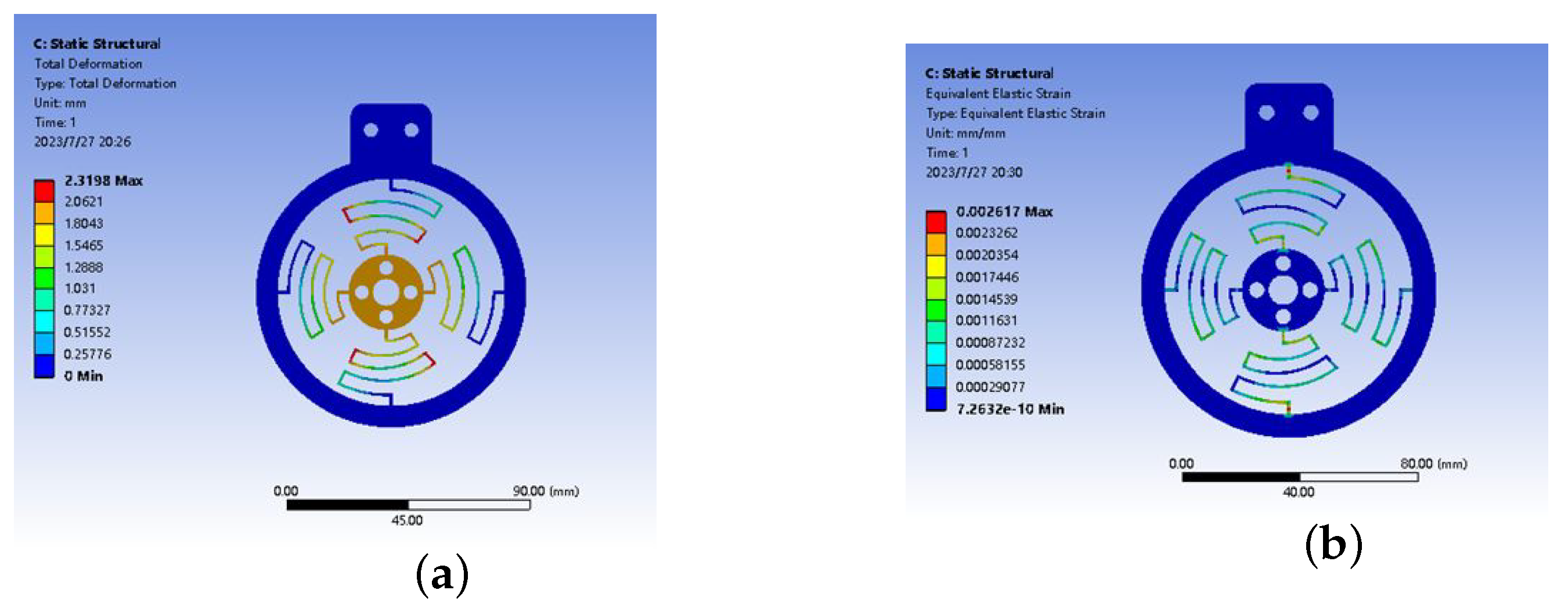Click the 90 mm scale bar
The image size is (1568, 608).
(x=409, y=505)
